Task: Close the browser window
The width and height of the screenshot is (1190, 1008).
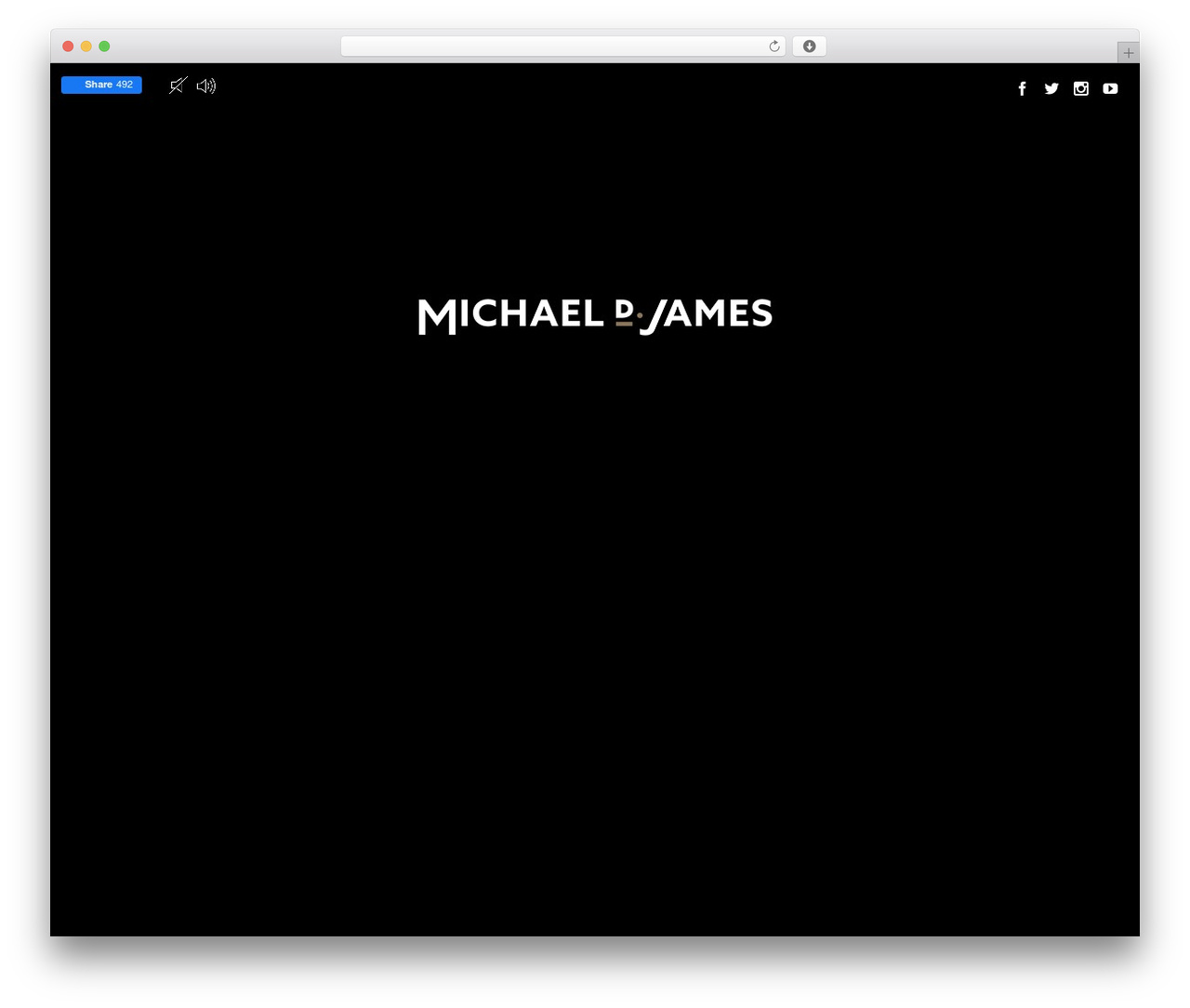Action: point(68,46)
